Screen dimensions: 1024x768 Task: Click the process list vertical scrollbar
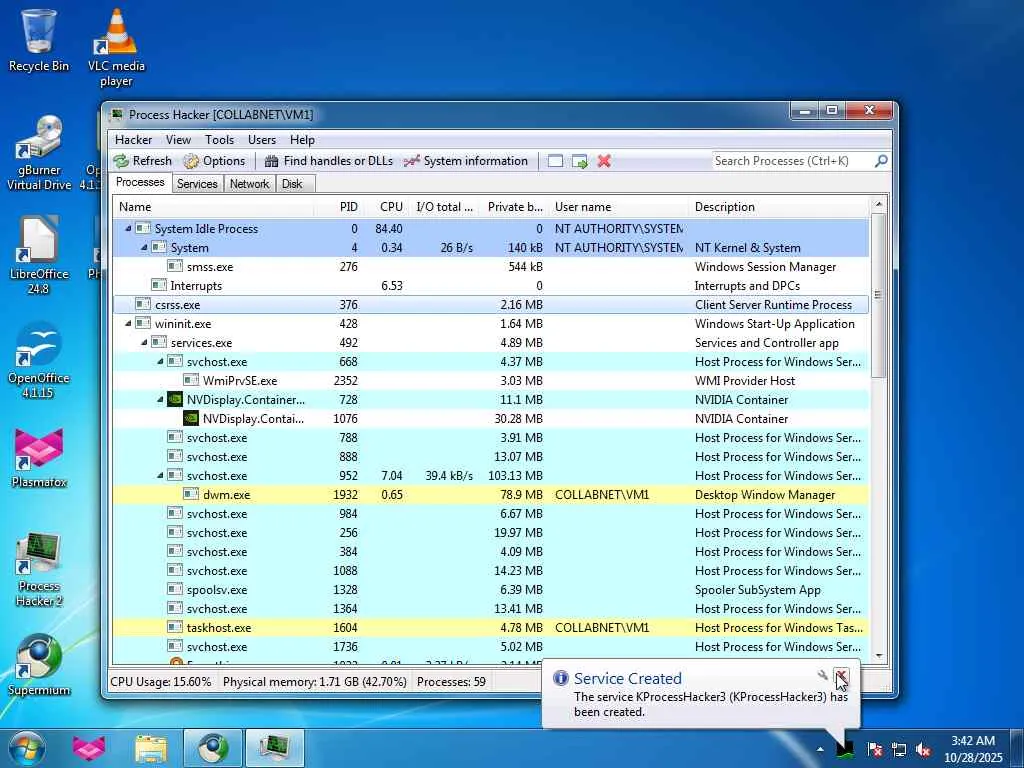(878, 295)
